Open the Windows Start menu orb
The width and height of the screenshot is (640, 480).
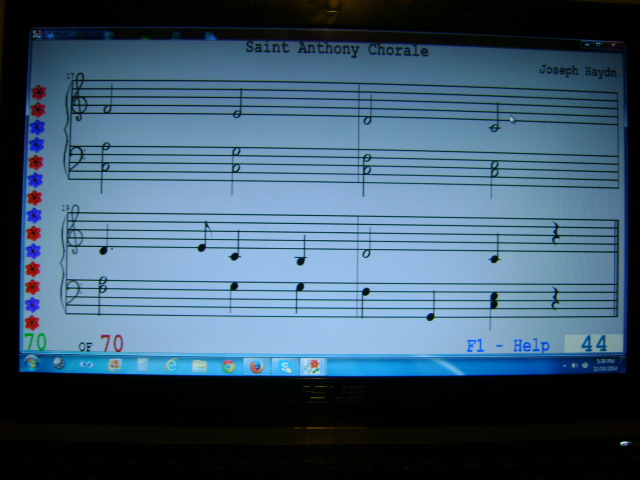(31, 363)
